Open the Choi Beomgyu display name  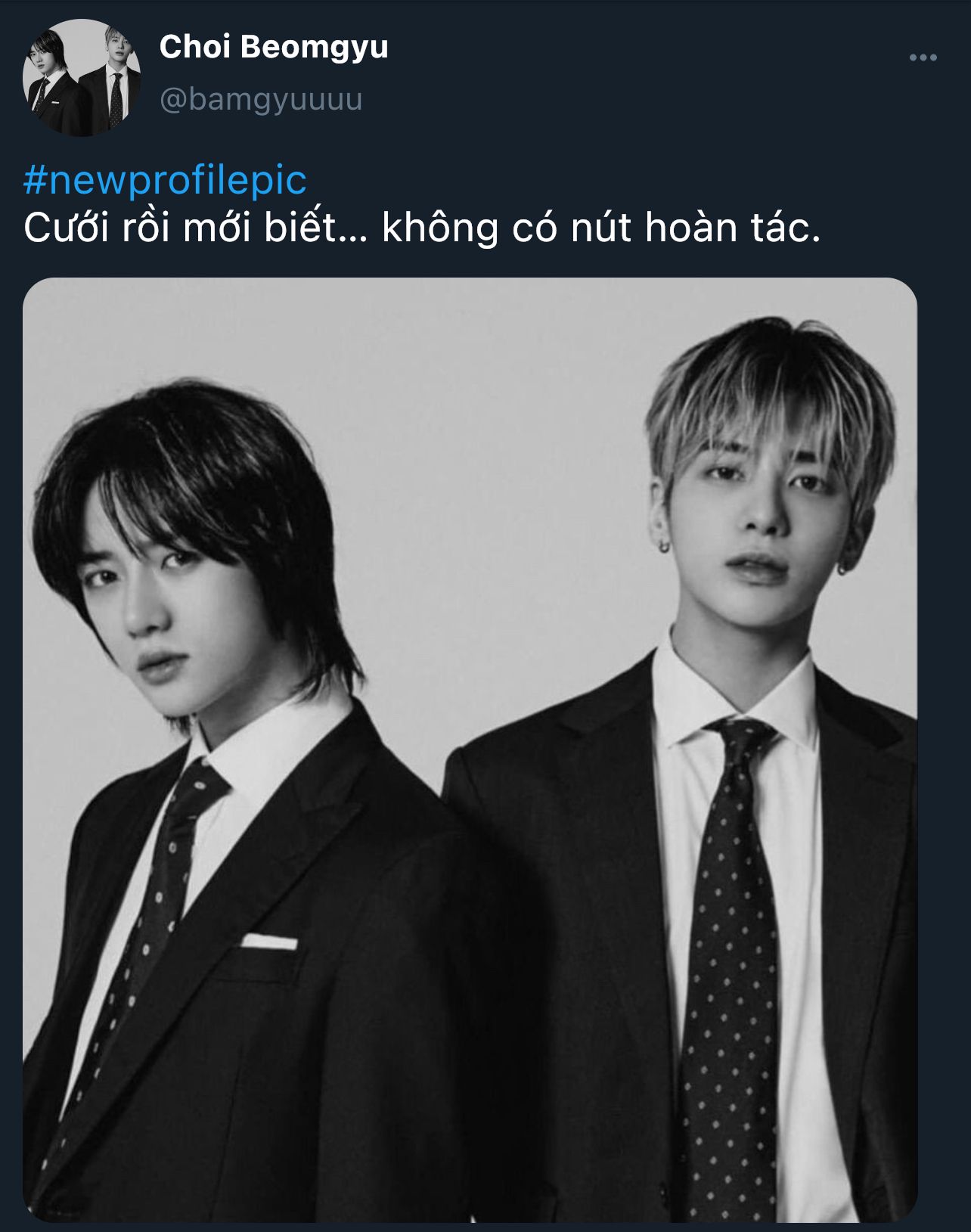tap(274, 47)
